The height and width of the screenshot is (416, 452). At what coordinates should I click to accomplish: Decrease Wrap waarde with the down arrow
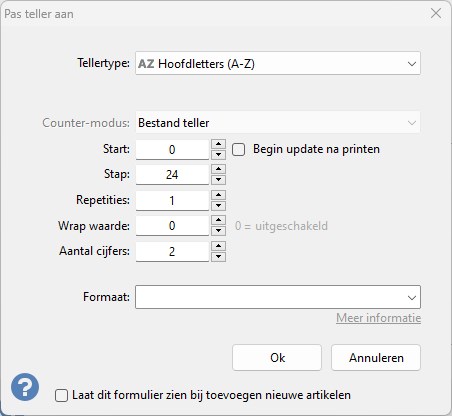(218, 231)
